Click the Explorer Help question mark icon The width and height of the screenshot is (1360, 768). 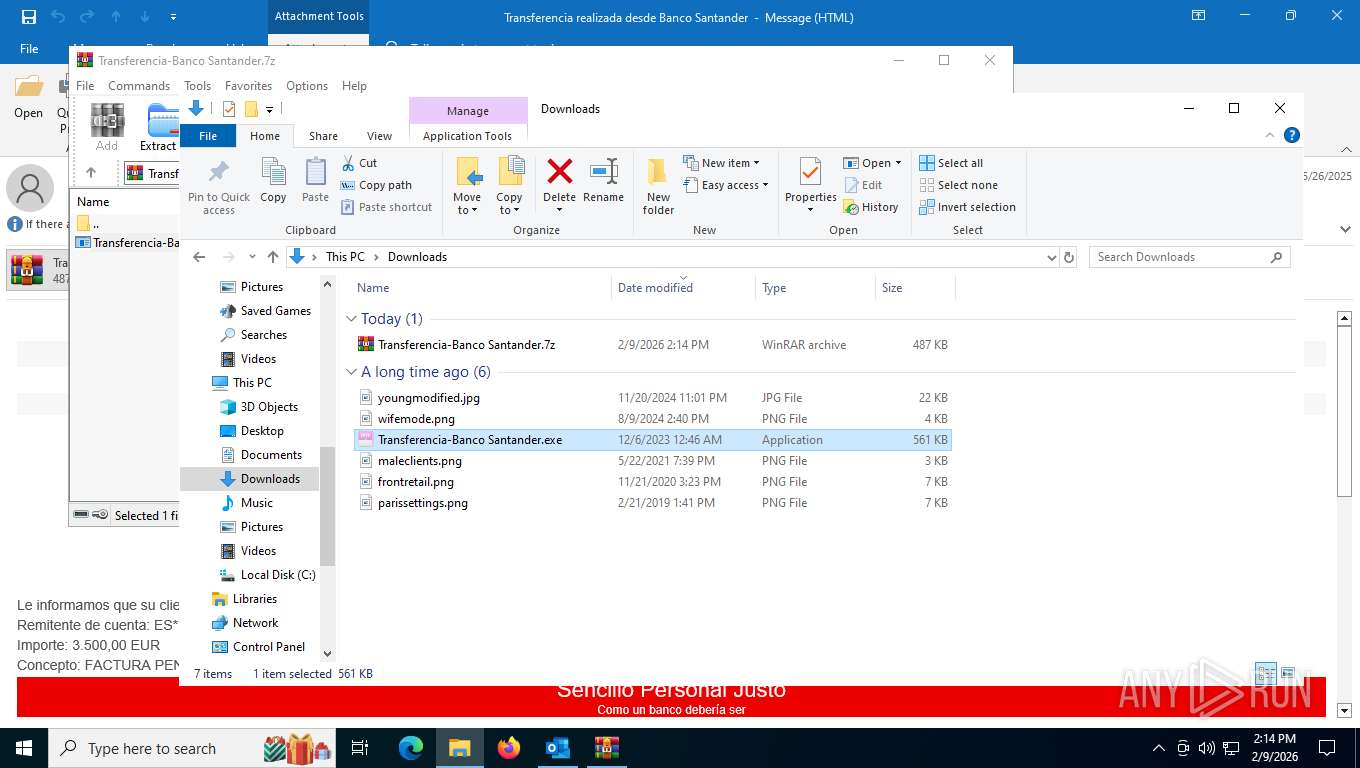[1292, 135]
